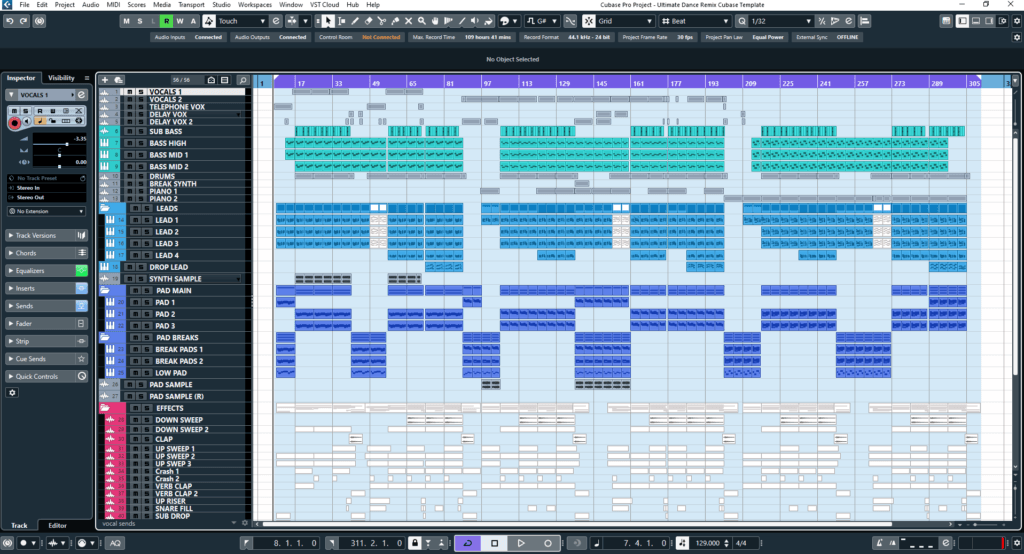The image size is (1024, 554).
Task: Click the Add Track plus icon
Action: (105, 79)
